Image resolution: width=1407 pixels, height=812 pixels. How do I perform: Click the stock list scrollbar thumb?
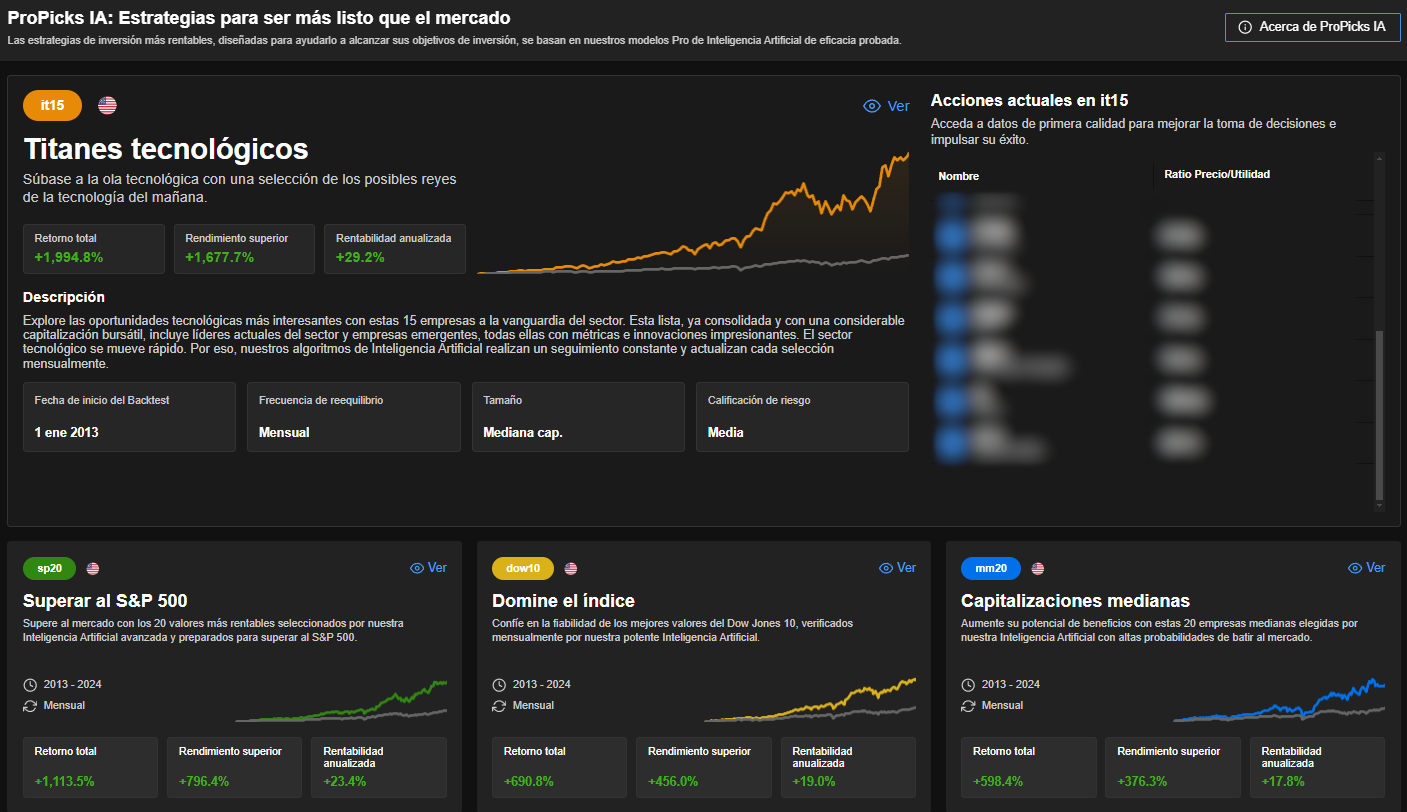click(x=1380, y=415)
